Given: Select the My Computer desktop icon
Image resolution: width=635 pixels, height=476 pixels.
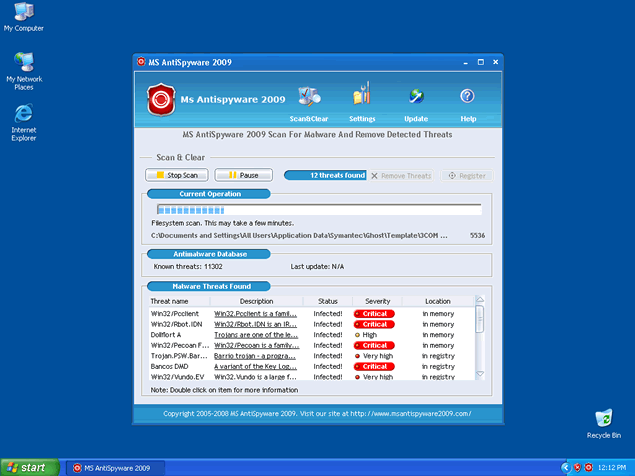Looking at the screenshot, I should click(x=23, y=16).
